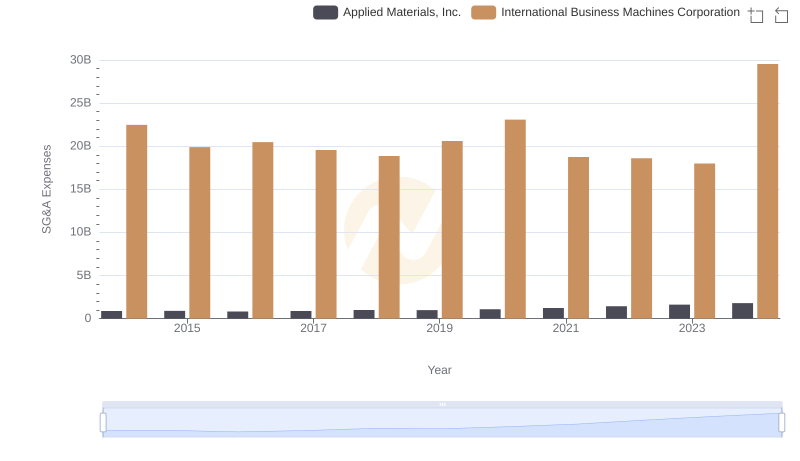Click the top grip of the zoom slider
Screen dimensions: 800x461
click(442, 404)
